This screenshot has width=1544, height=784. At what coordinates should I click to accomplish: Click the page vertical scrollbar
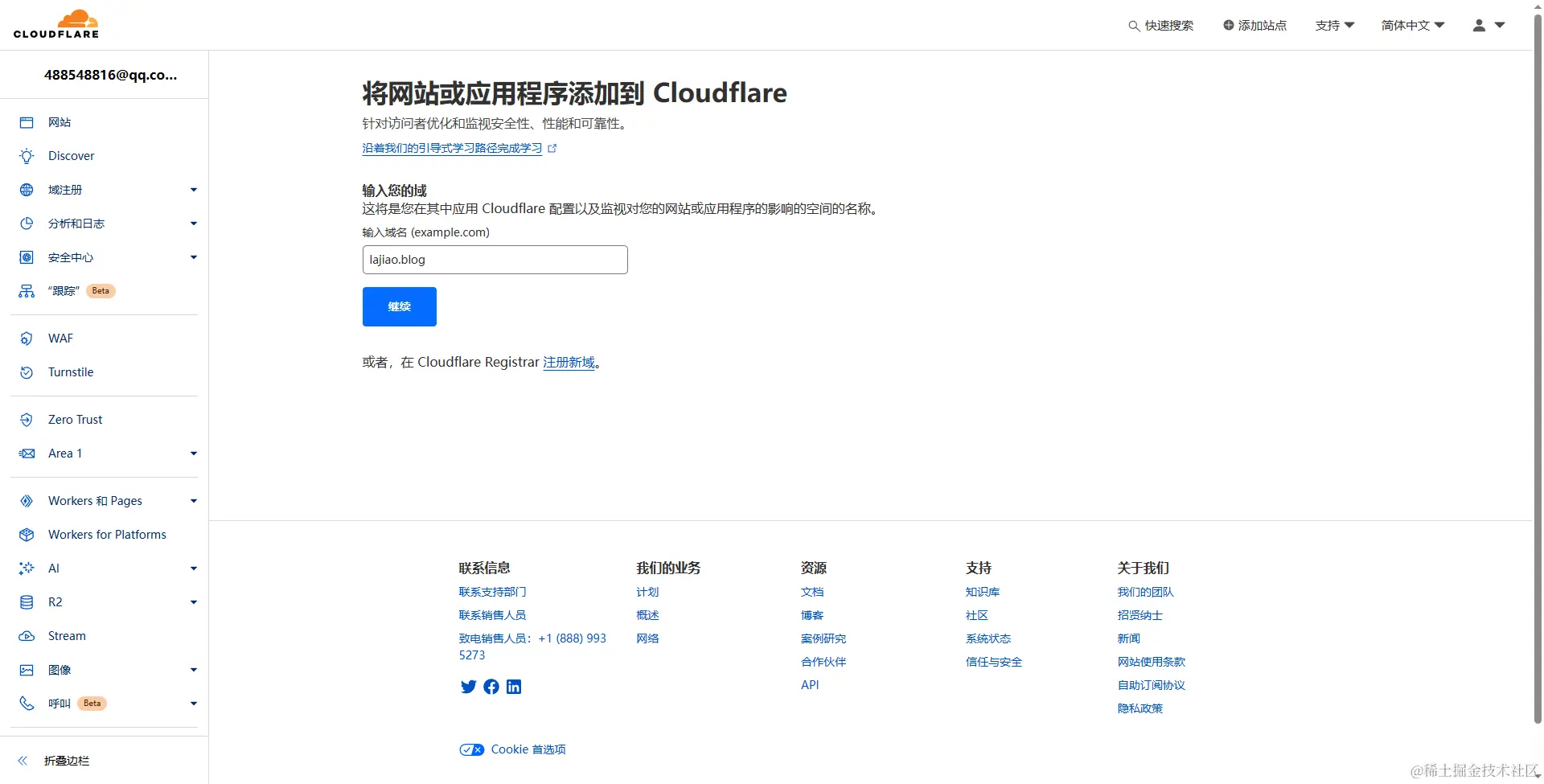(1538, 370)
